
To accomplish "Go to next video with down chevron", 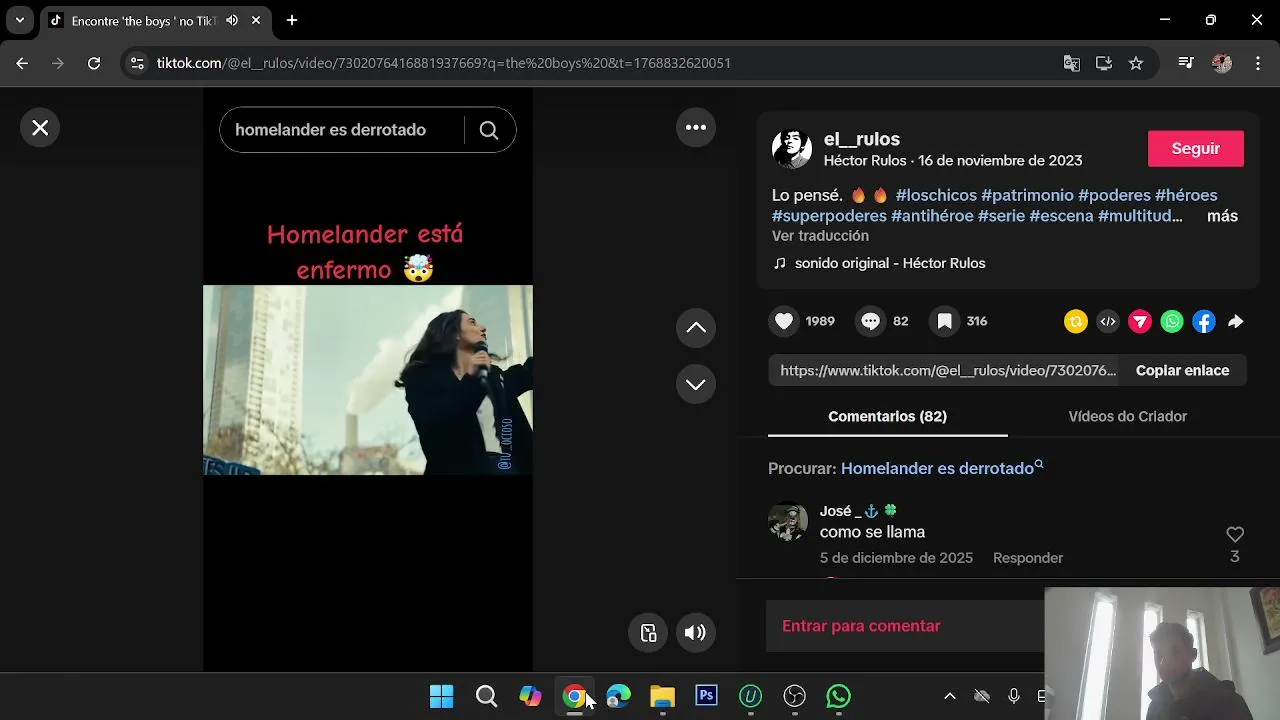I will pyautogui.click(x=696, y=385).
